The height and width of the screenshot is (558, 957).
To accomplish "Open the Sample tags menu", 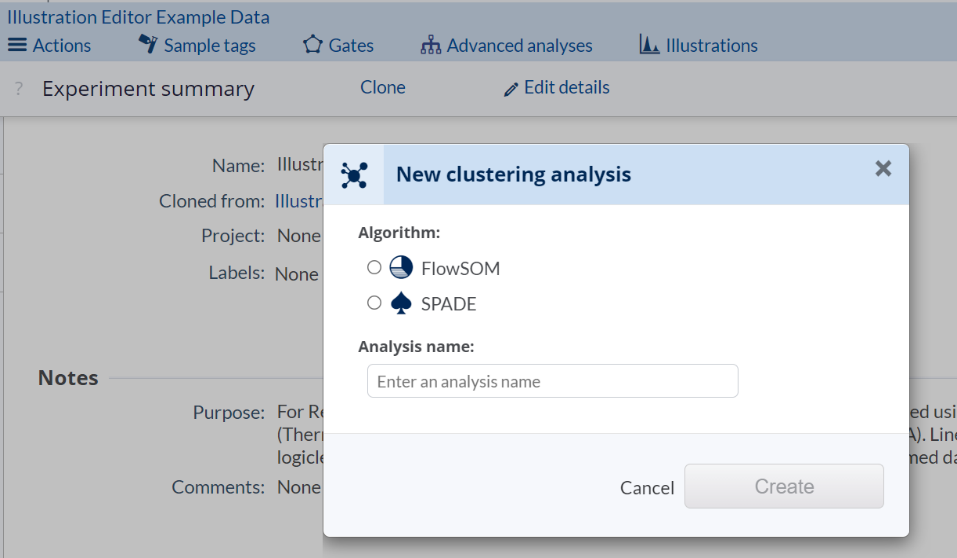I will tap(197, 45).
